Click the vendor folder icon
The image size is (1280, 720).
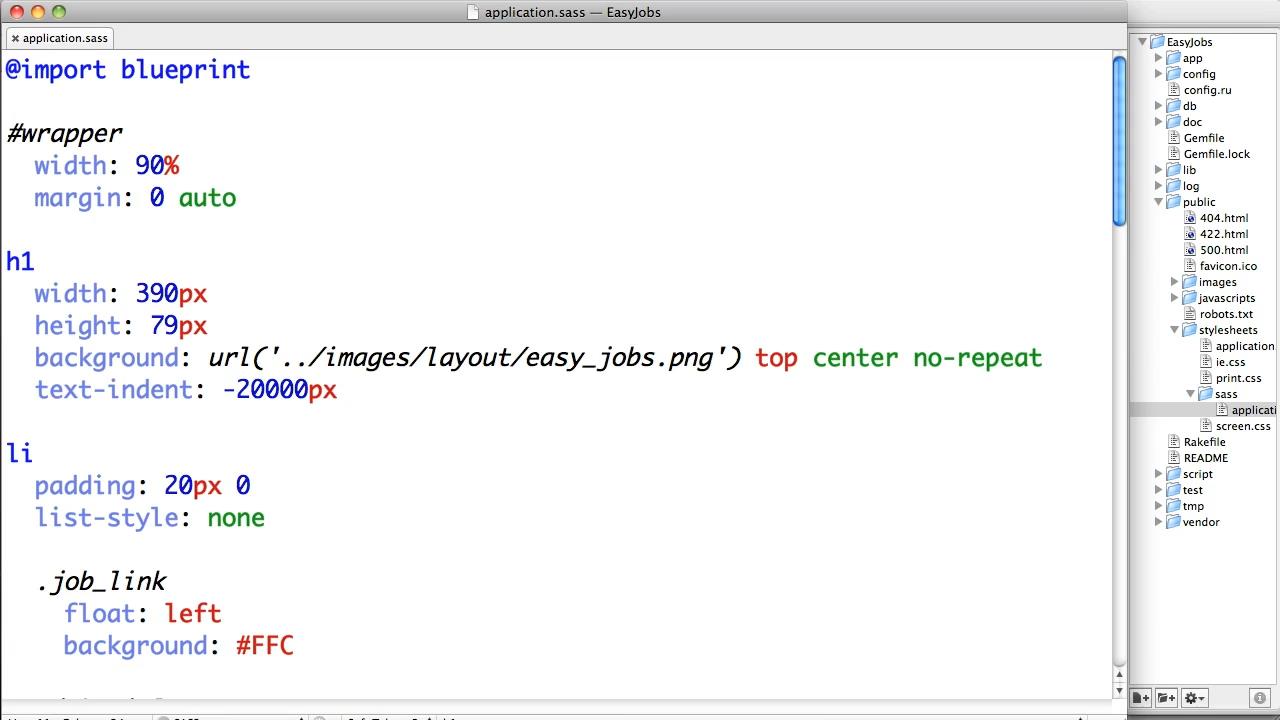tap(1174, 522)
